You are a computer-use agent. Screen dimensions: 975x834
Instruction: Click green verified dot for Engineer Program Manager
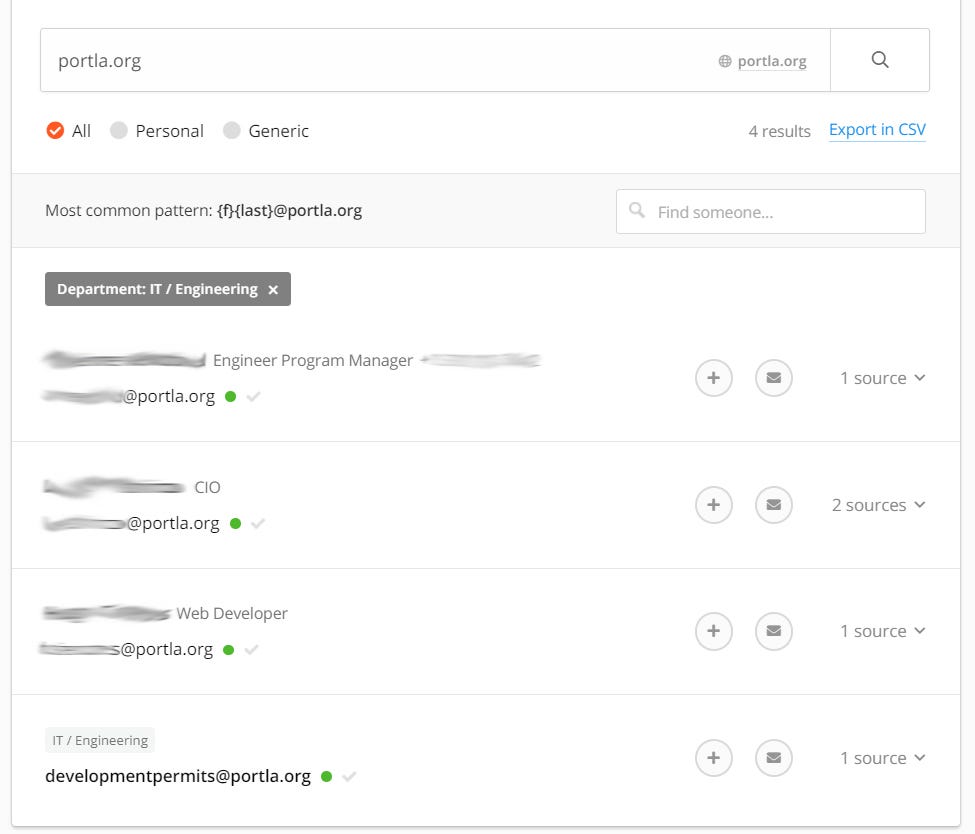pyautogui.click(x=231, y=396)
